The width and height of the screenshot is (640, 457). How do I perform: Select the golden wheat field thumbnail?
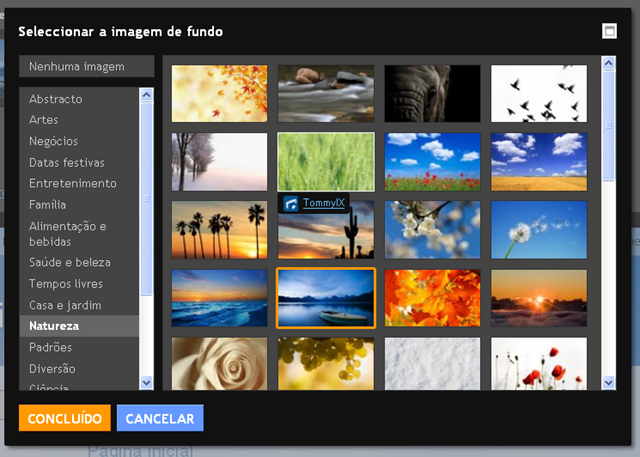pyautogui.click(x=539, y=162)
